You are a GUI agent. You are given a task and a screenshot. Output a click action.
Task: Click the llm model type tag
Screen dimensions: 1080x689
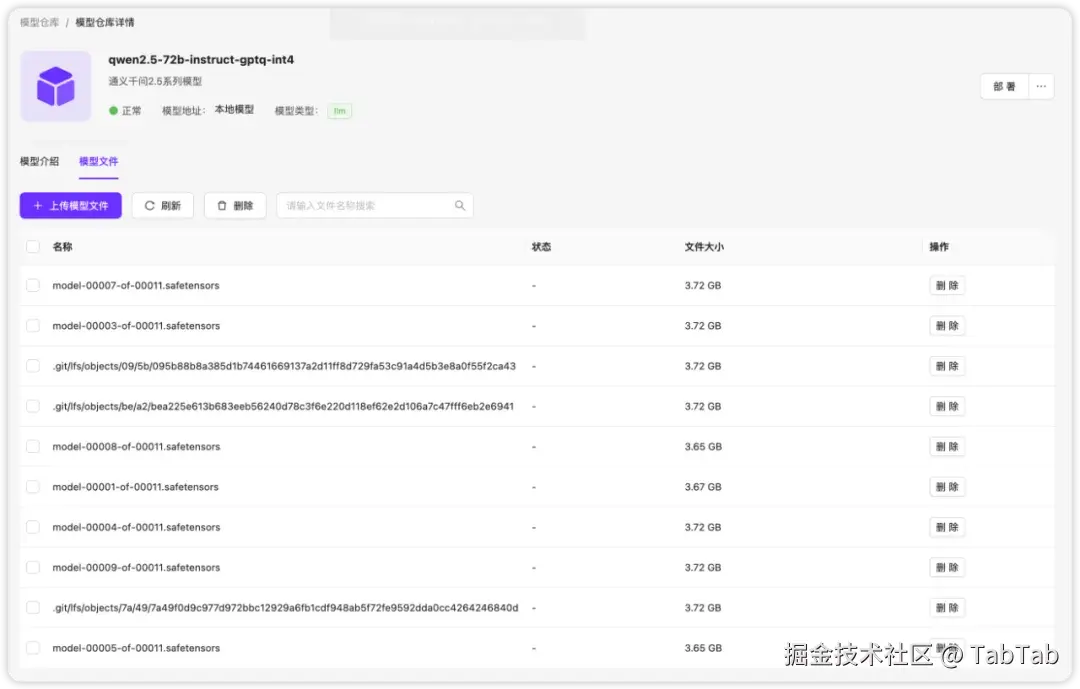coord(340,111)
